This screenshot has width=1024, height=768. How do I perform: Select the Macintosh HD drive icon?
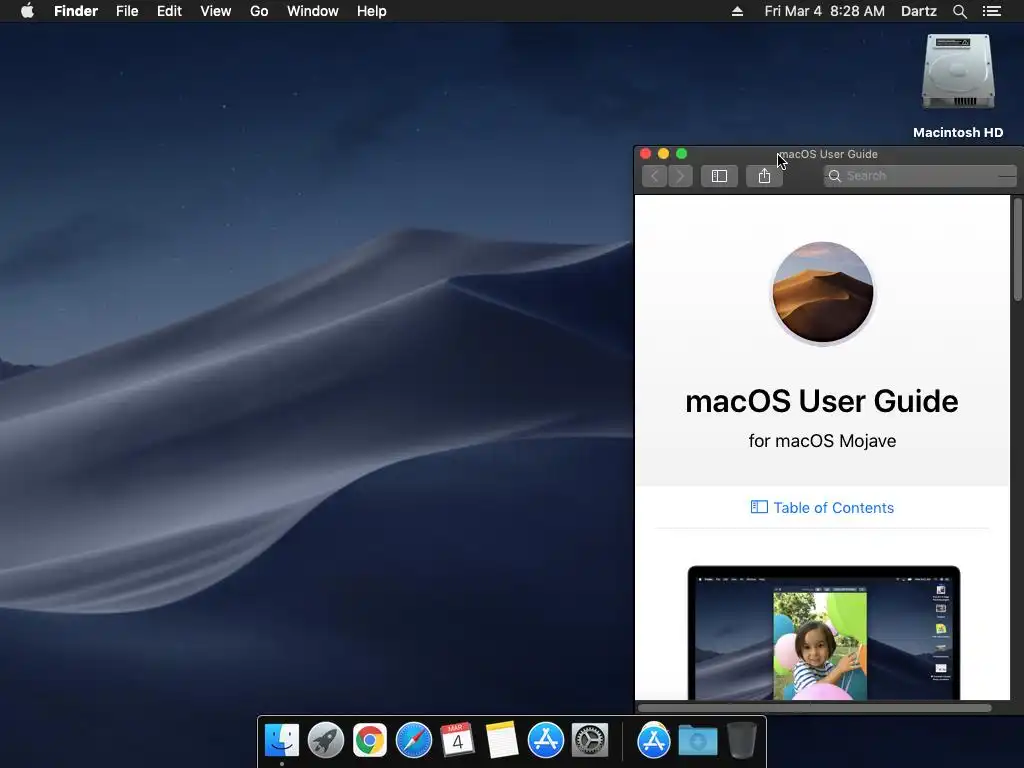[x=958, y=72]
